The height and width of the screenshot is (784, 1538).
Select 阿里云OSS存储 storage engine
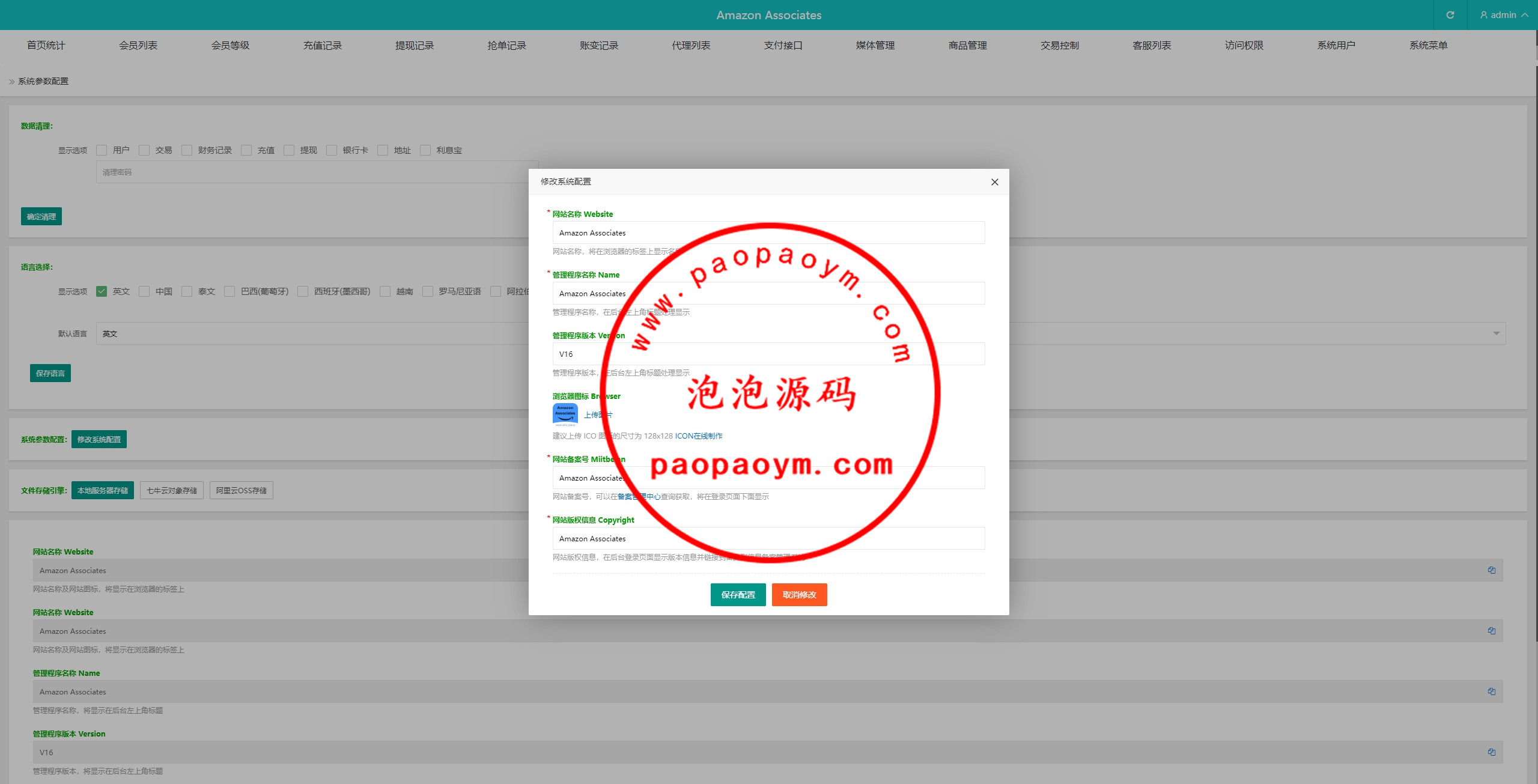point(242,490)
